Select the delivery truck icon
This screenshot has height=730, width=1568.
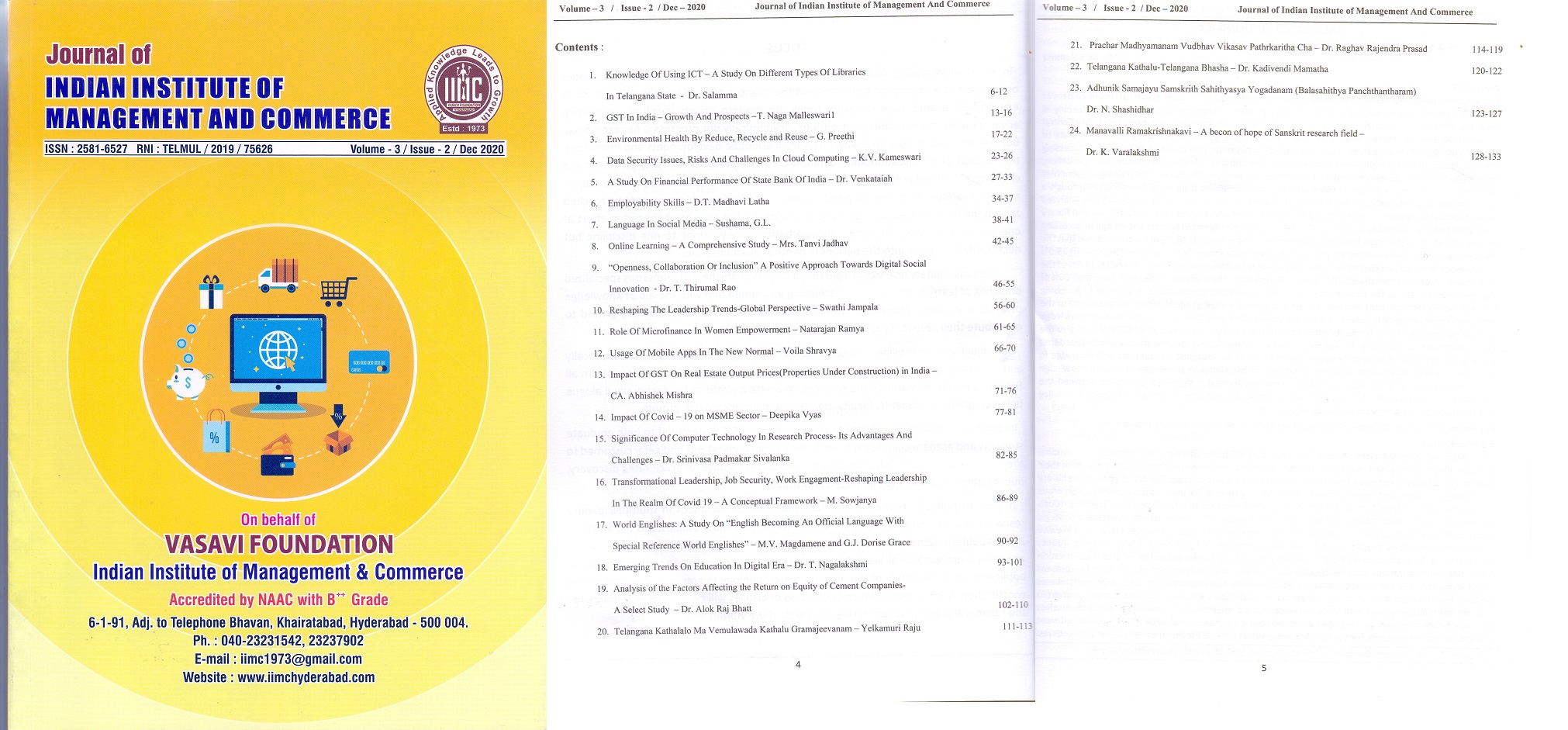click(279, 275)
